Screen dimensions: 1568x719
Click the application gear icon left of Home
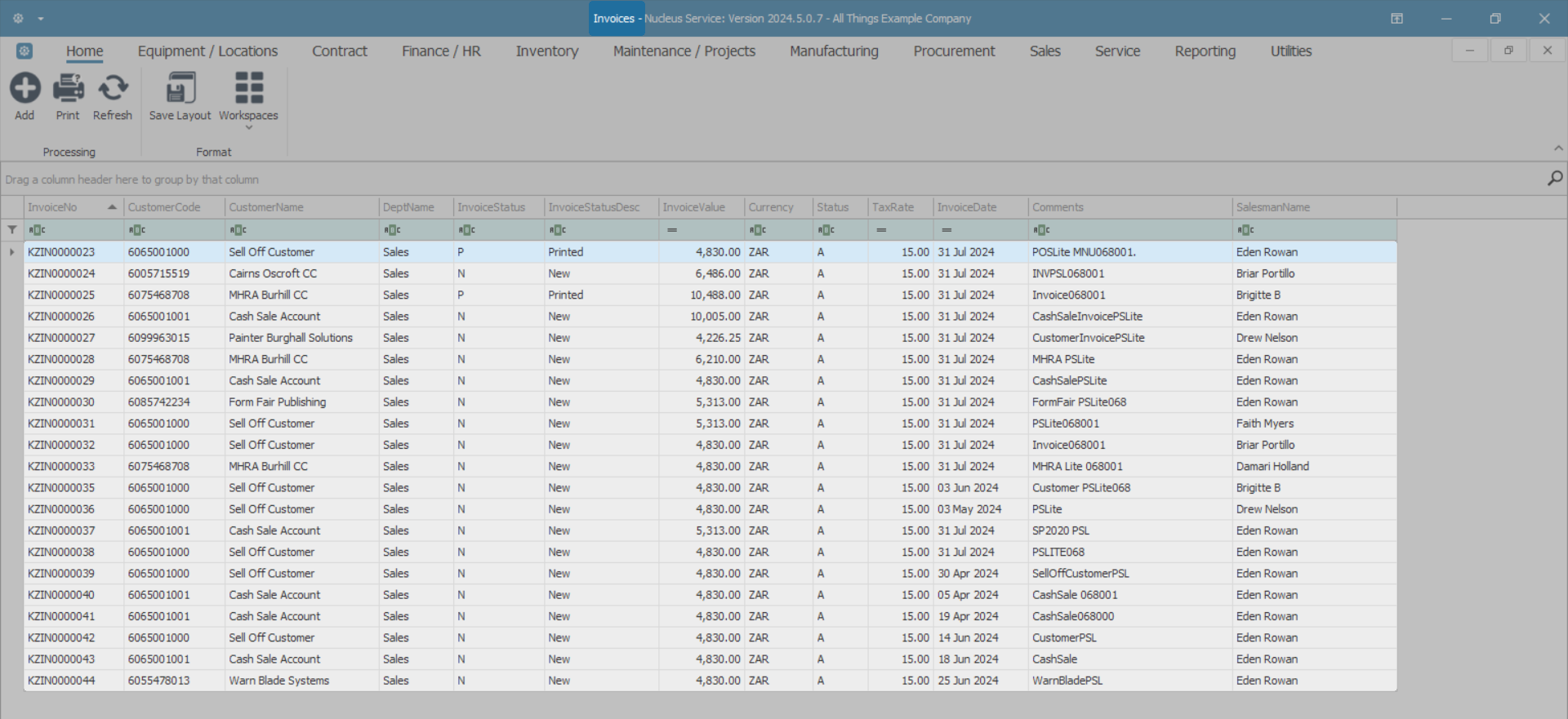coord(24,51)
